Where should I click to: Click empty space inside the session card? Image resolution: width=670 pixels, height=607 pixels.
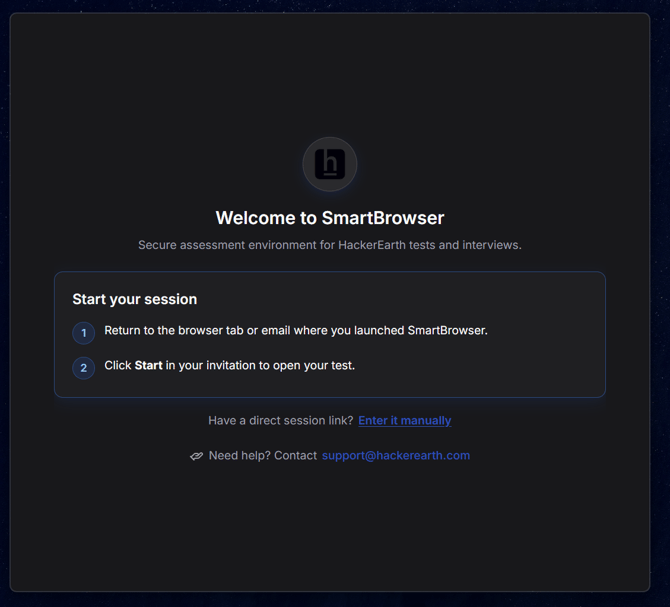(x=491, y=367)
